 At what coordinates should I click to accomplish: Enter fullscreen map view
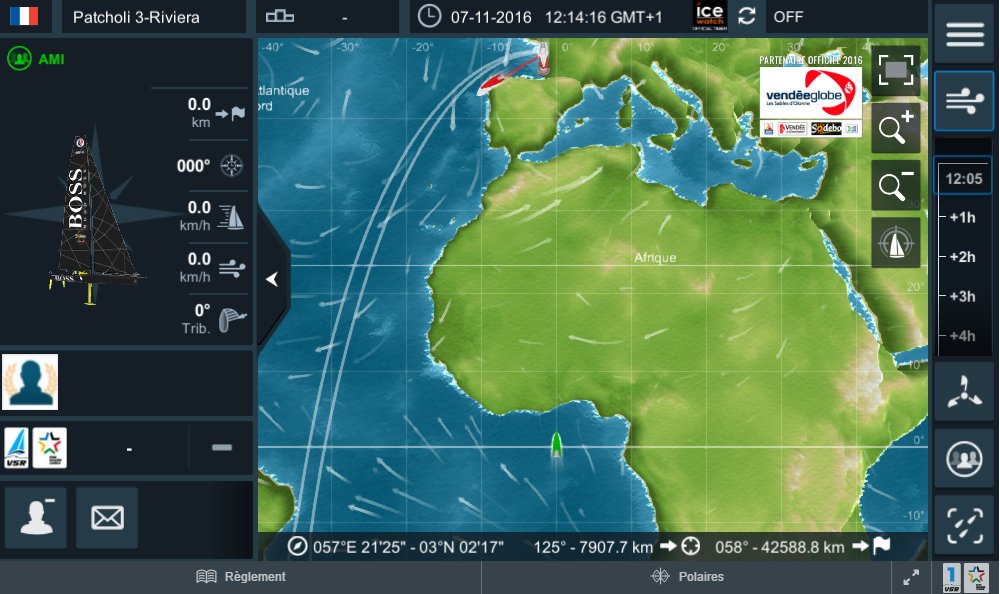[x=895, y=71]
